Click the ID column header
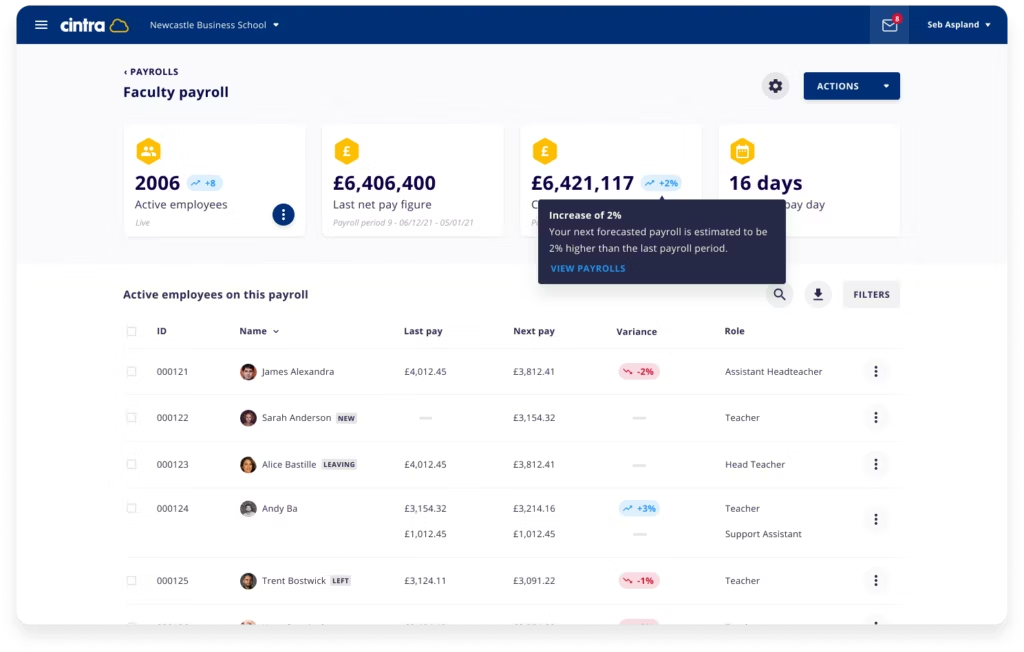 pyautogui.click(x=161, y=331)
